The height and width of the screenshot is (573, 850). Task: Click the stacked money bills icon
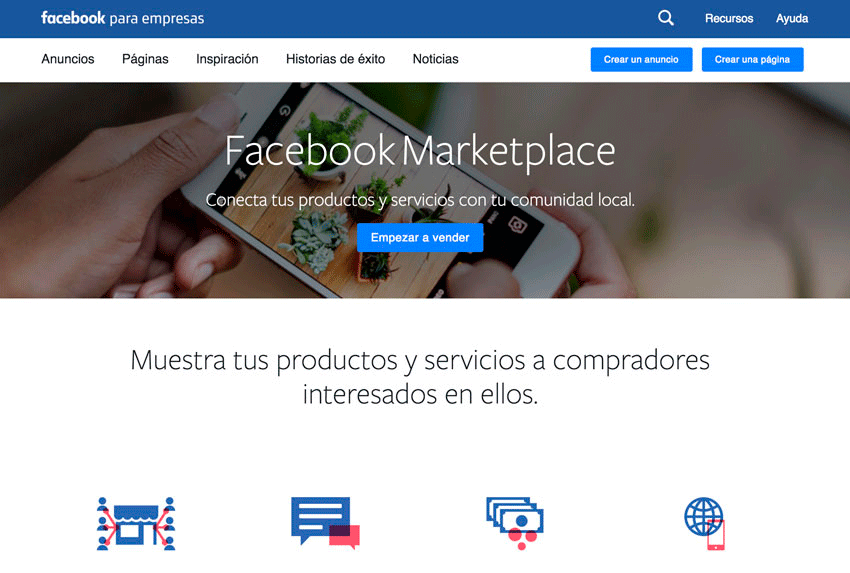(x=515, y=523)
